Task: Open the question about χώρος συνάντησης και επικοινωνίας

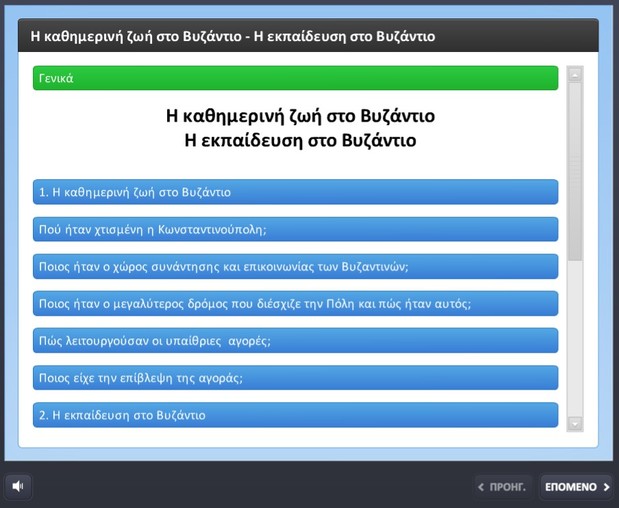Action: 295,266
